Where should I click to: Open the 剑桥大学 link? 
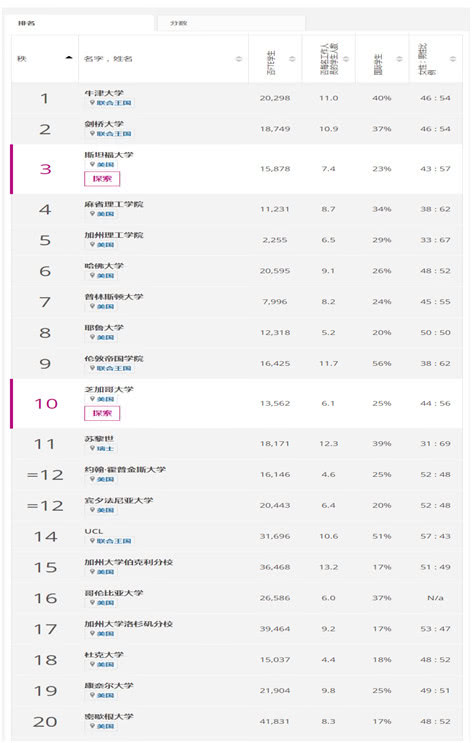[x=104, y=124]
